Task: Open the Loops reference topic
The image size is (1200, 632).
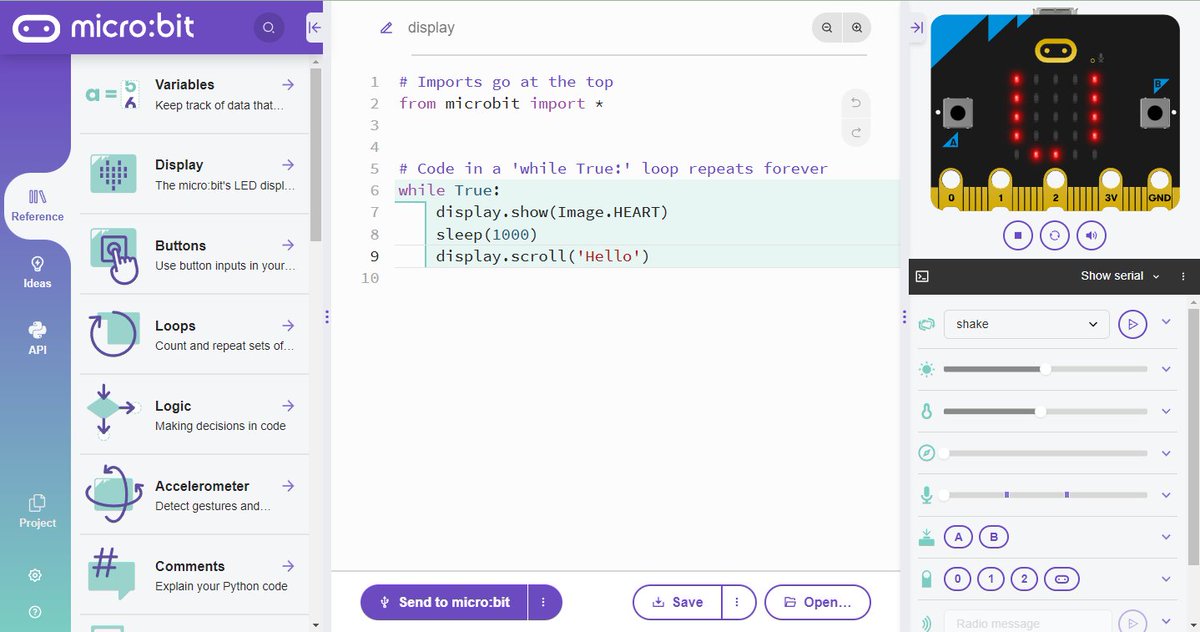Action: 194,334
